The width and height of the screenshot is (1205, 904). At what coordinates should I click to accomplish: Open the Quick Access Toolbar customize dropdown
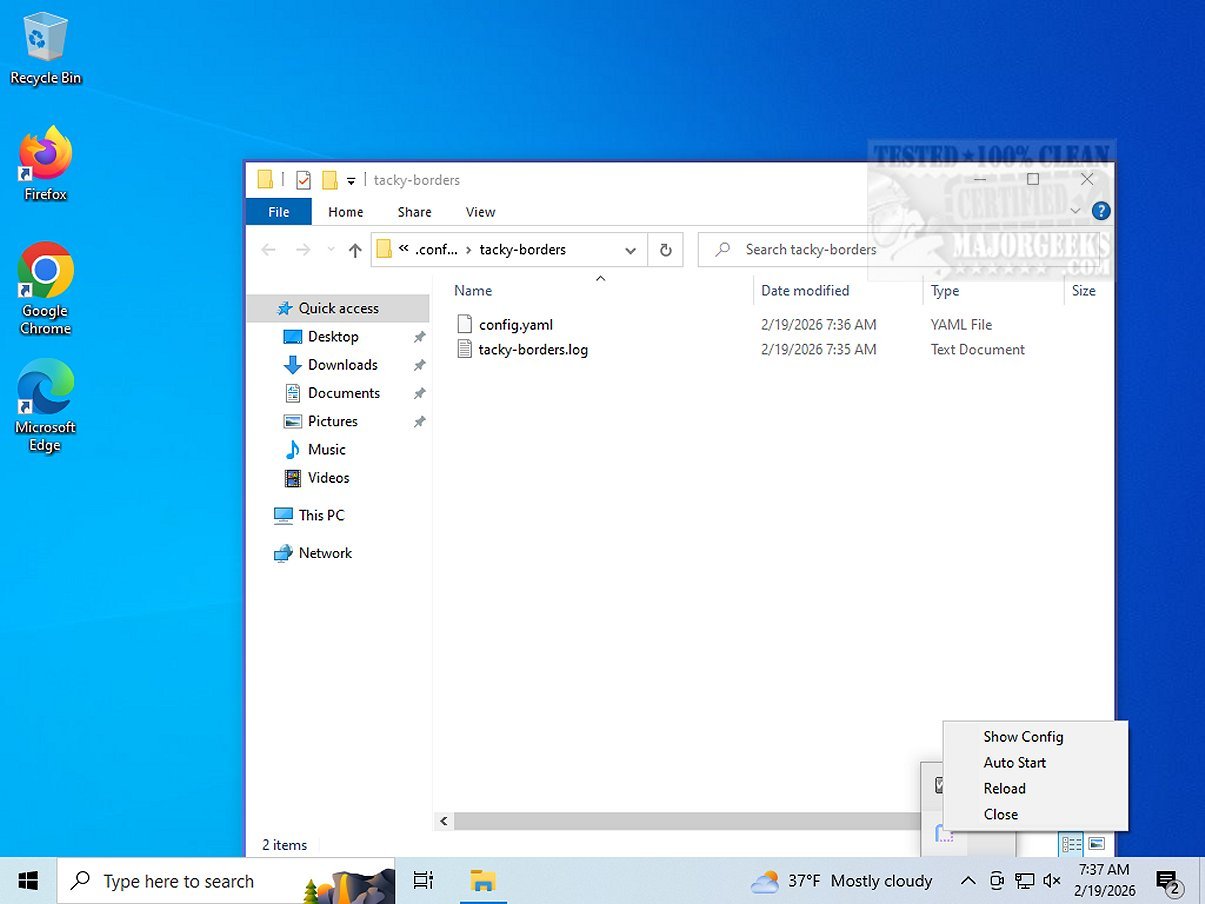click(x=351, y=181)
